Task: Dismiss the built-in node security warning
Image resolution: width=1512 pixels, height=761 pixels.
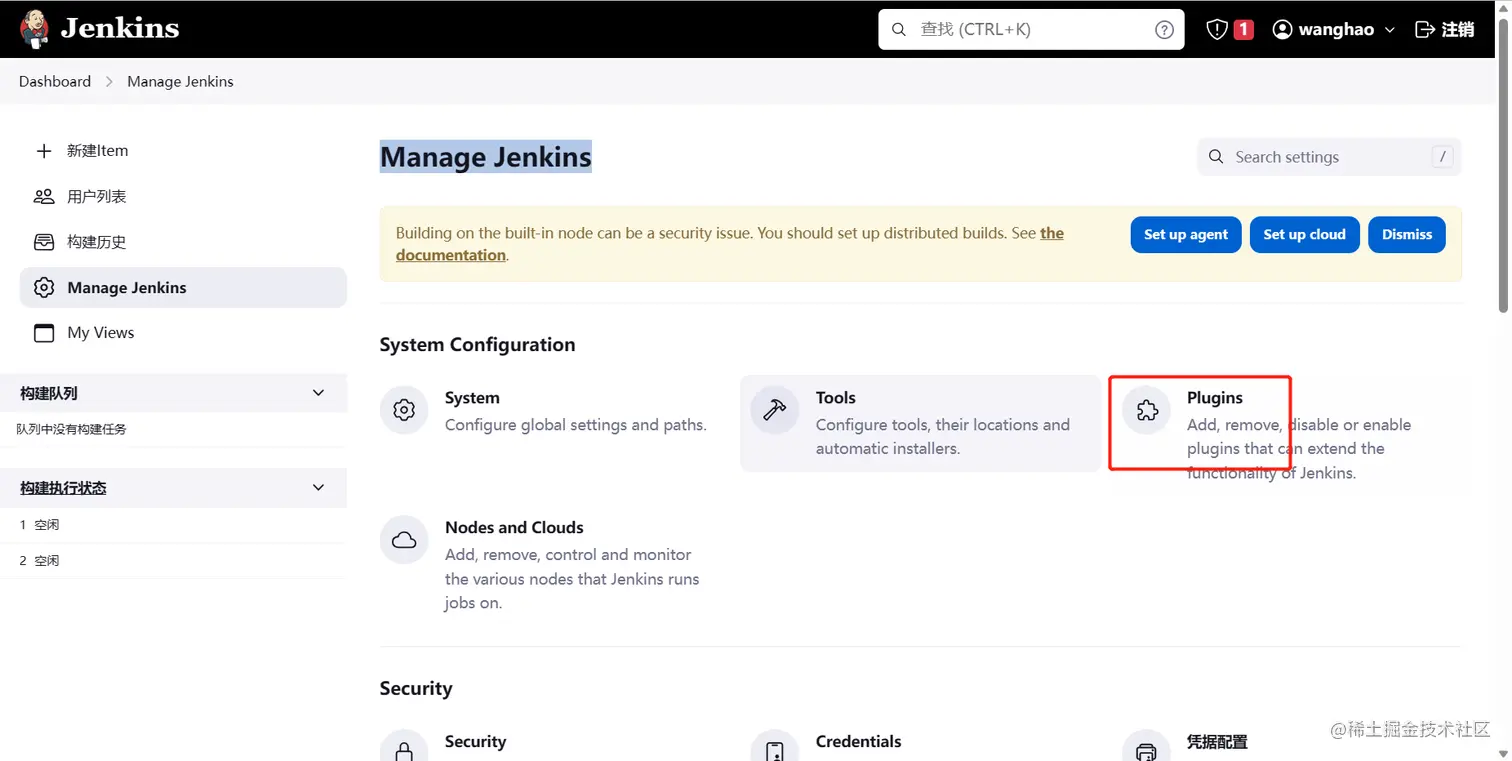Action: 1407,234
